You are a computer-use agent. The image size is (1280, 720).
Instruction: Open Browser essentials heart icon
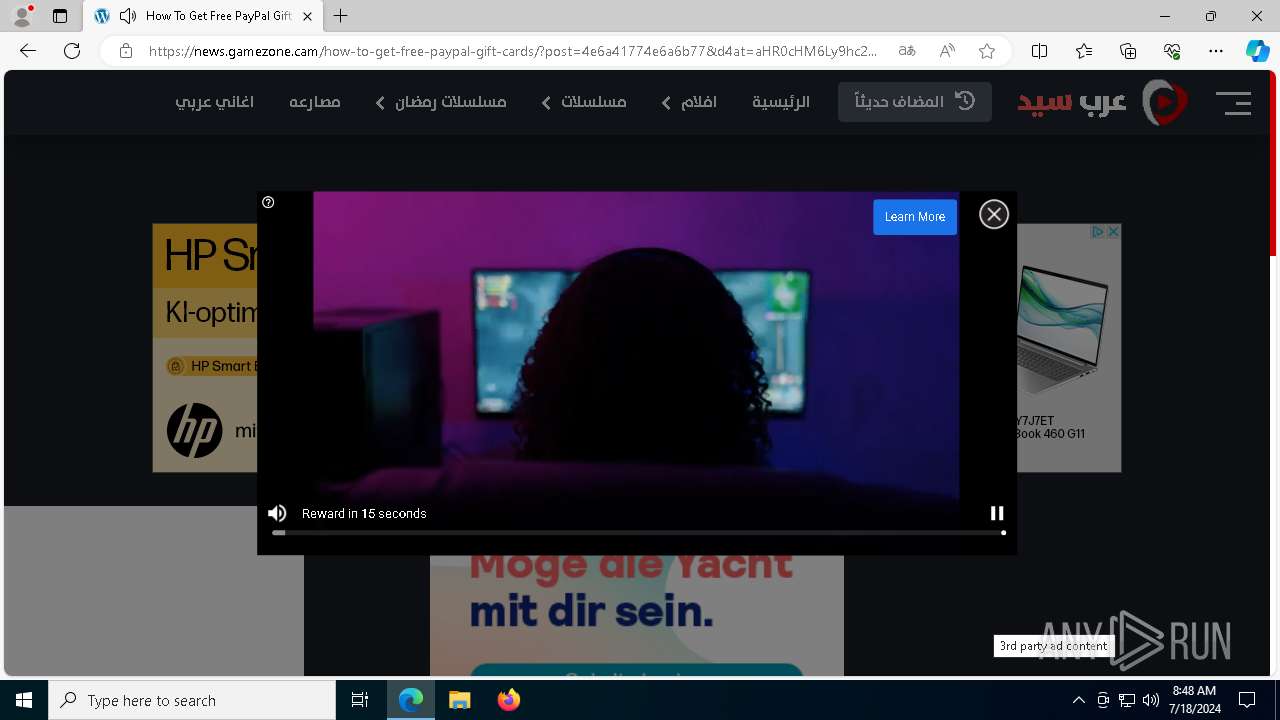(1172, 51)
